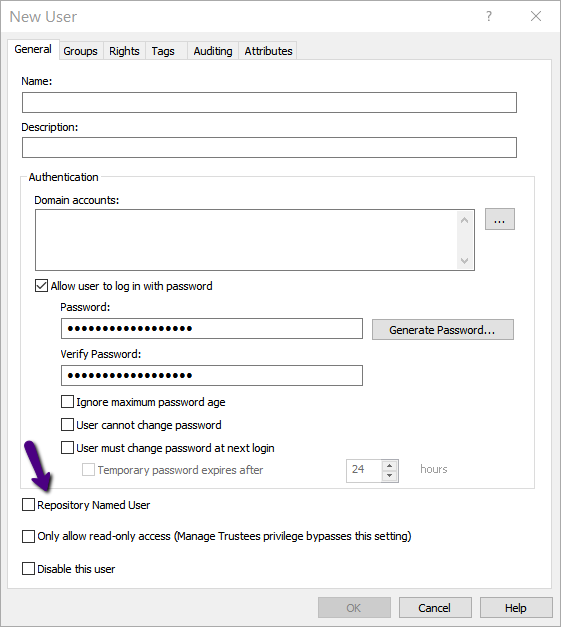Click up arrow on domain accounts scrollbar
The width and height of the screenshot is (561, 627).
click(464, 220)
